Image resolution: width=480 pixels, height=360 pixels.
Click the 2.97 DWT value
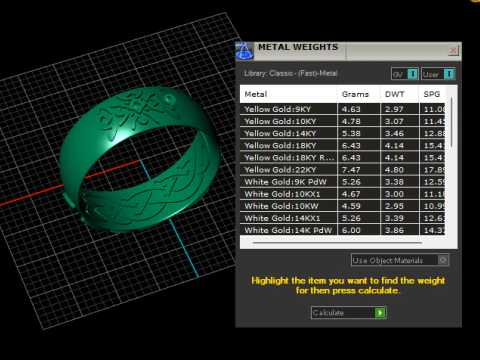point(394,109)
